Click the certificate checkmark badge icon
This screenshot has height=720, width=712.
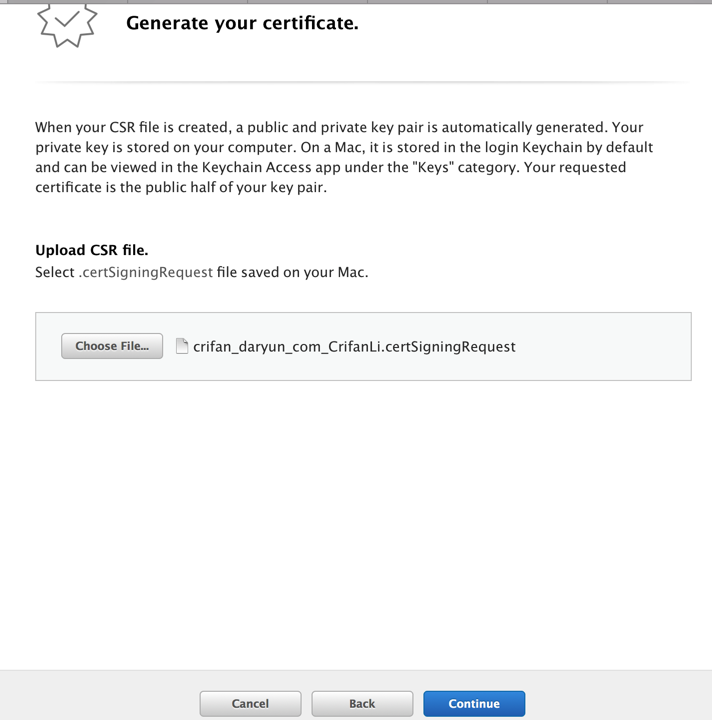(x=66, y=25)
